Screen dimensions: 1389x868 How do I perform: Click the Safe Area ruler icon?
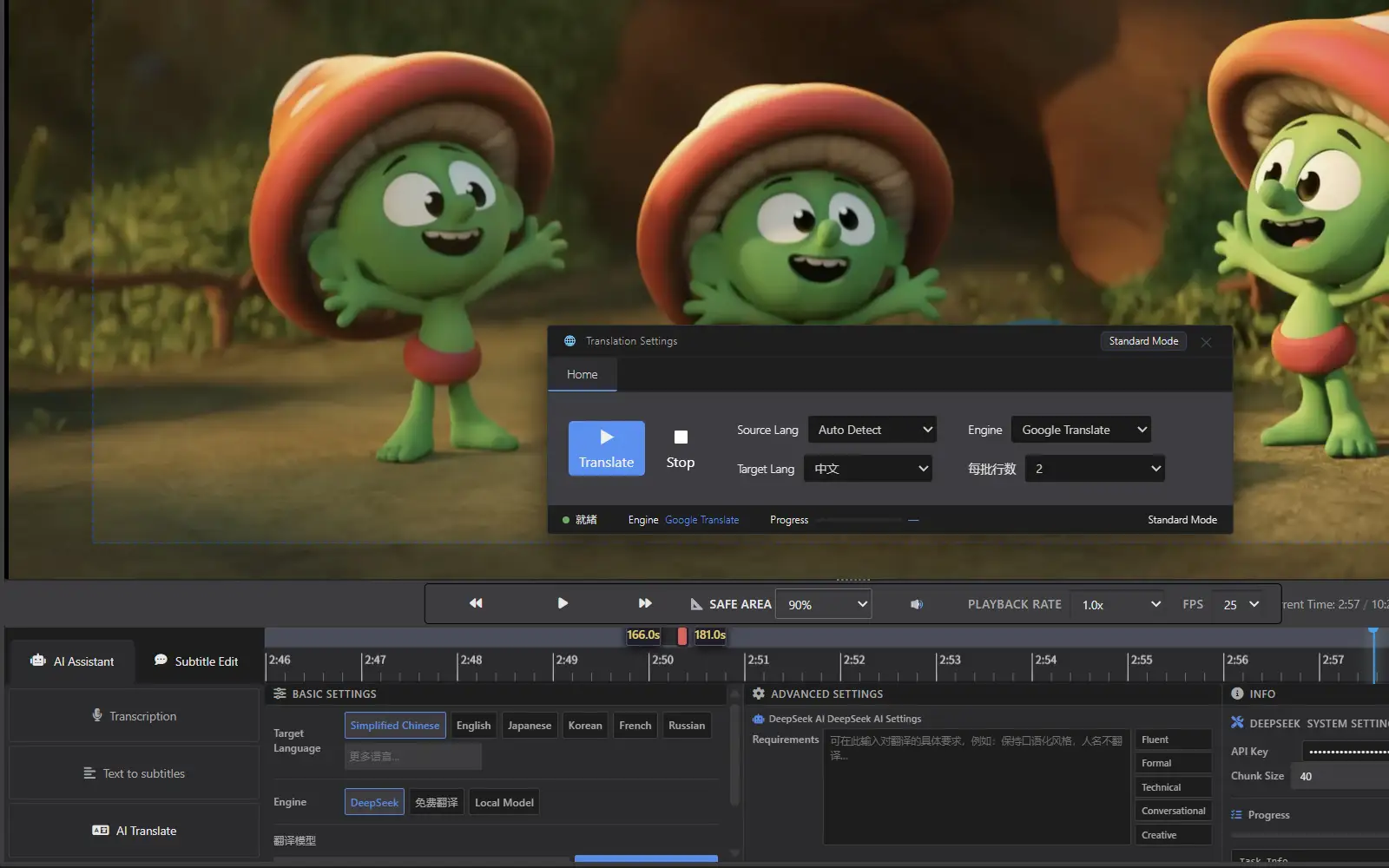click(696, 604)
